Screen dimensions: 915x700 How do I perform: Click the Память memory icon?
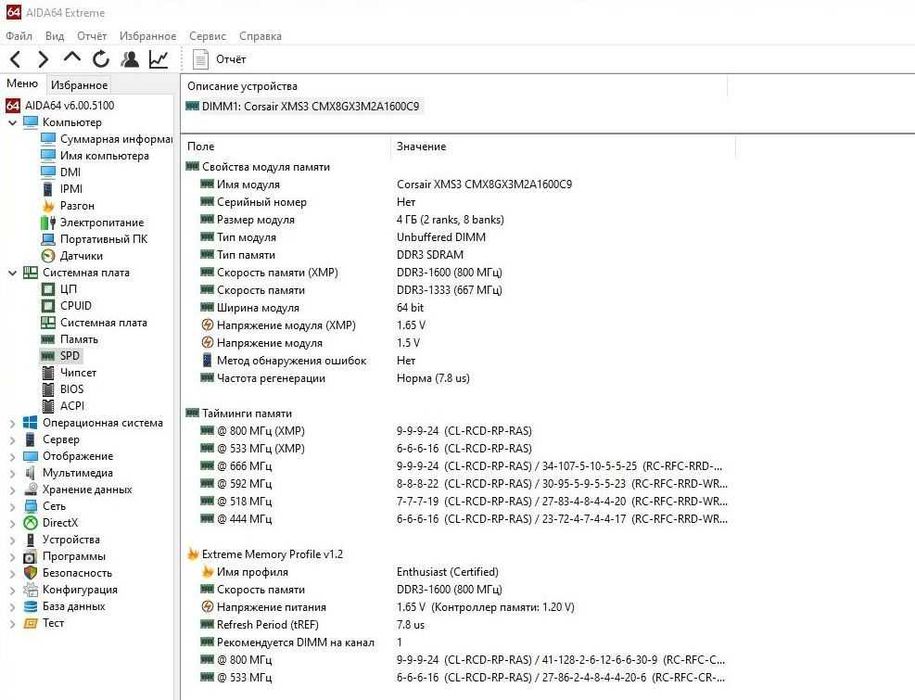click(x=48, y=340)
